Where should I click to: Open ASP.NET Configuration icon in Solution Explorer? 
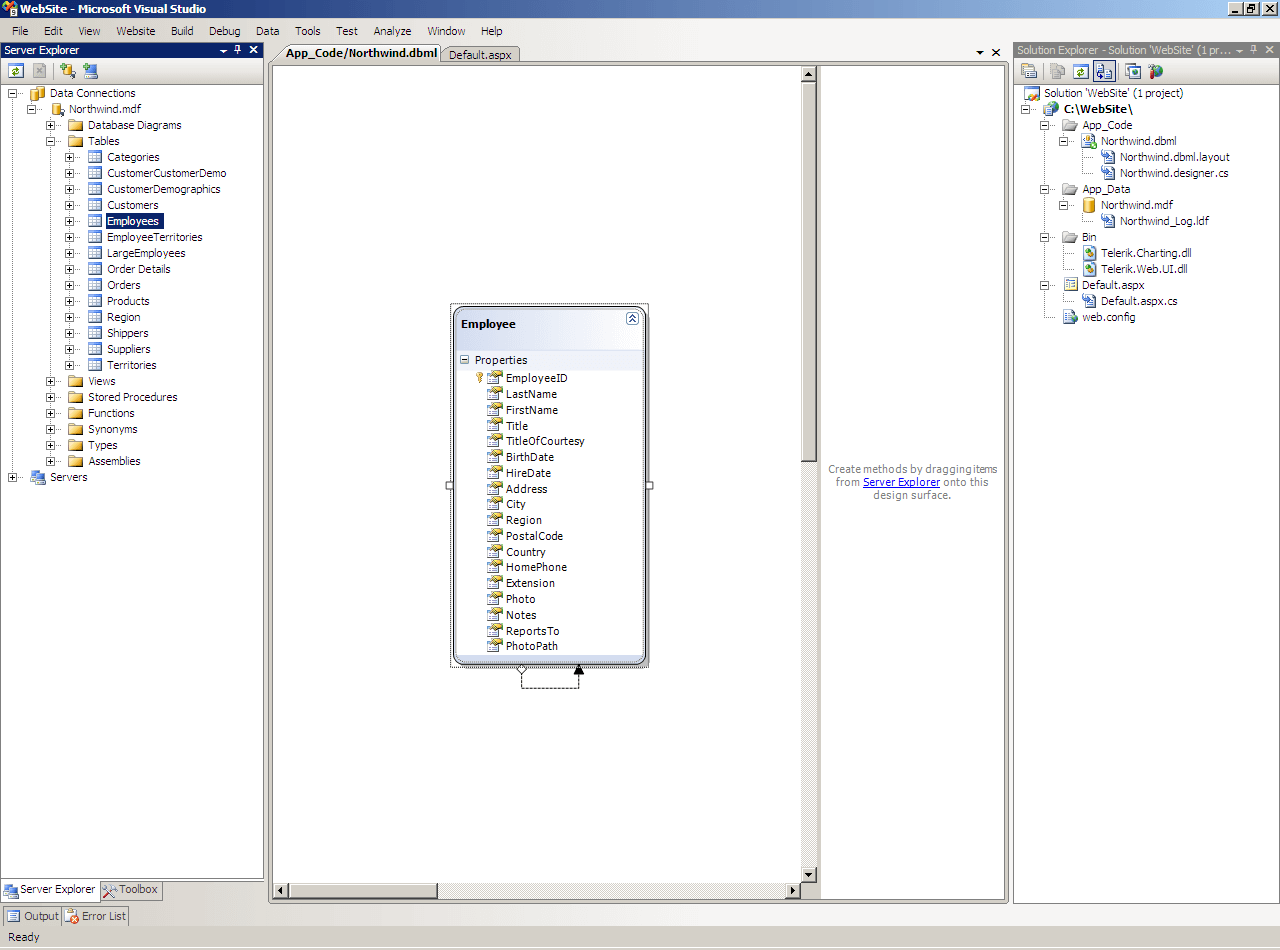point(1156,71)
